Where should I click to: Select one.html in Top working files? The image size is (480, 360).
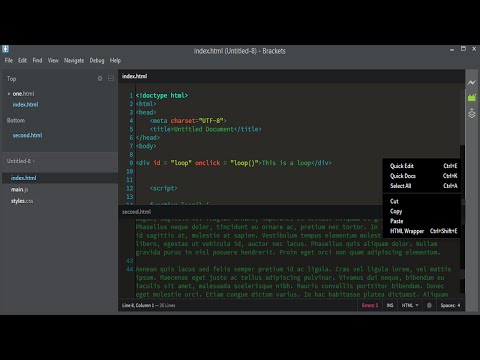[x=23, y=94]
